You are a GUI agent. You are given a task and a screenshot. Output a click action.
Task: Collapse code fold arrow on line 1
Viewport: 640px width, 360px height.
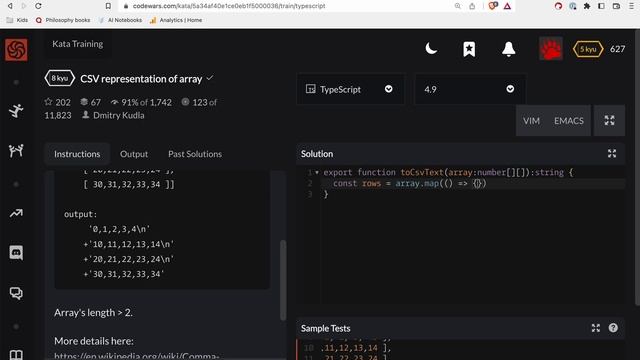[x=317, y=172]
